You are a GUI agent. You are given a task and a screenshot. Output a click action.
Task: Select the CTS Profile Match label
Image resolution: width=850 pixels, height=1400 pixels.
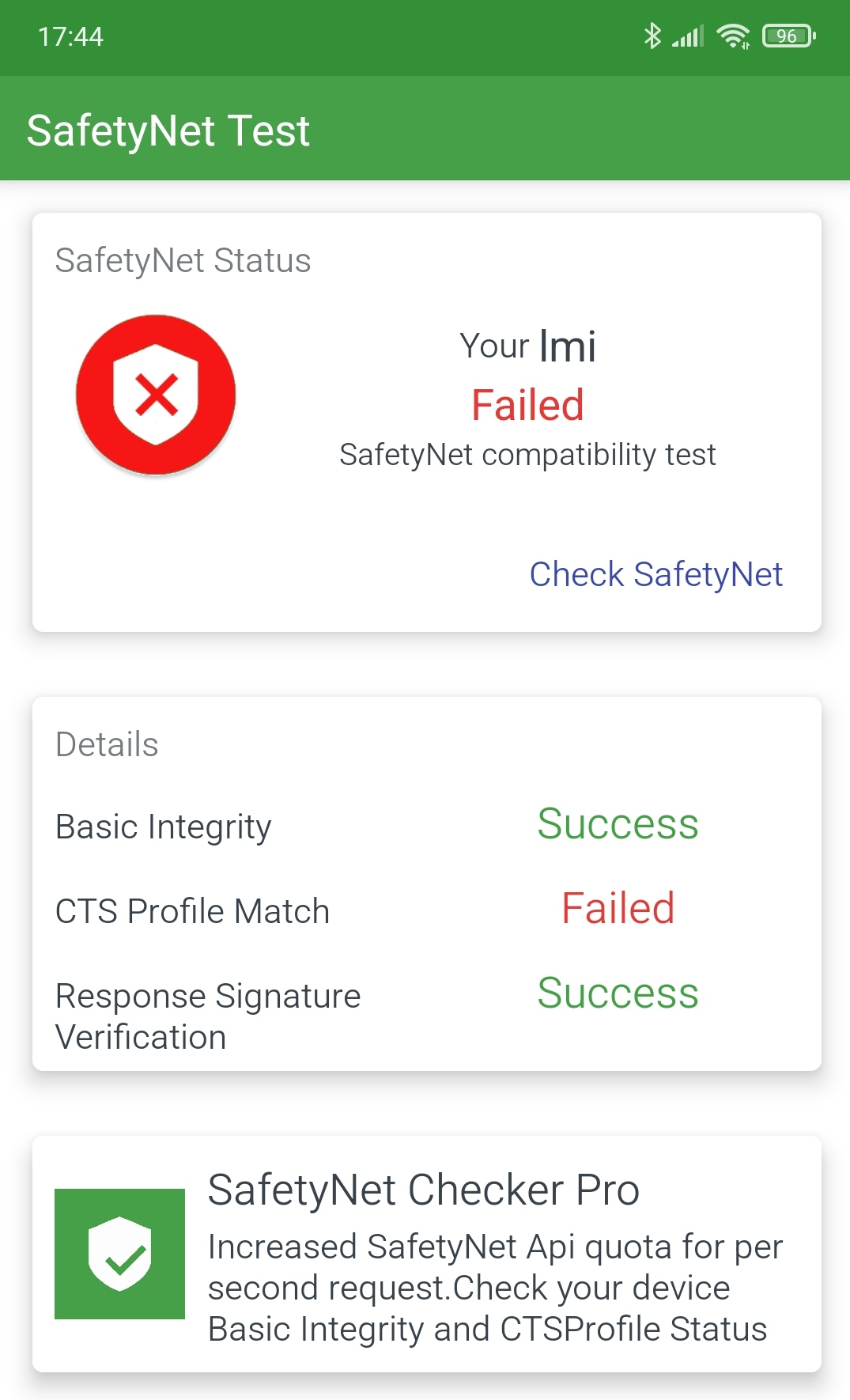[192, 911]
